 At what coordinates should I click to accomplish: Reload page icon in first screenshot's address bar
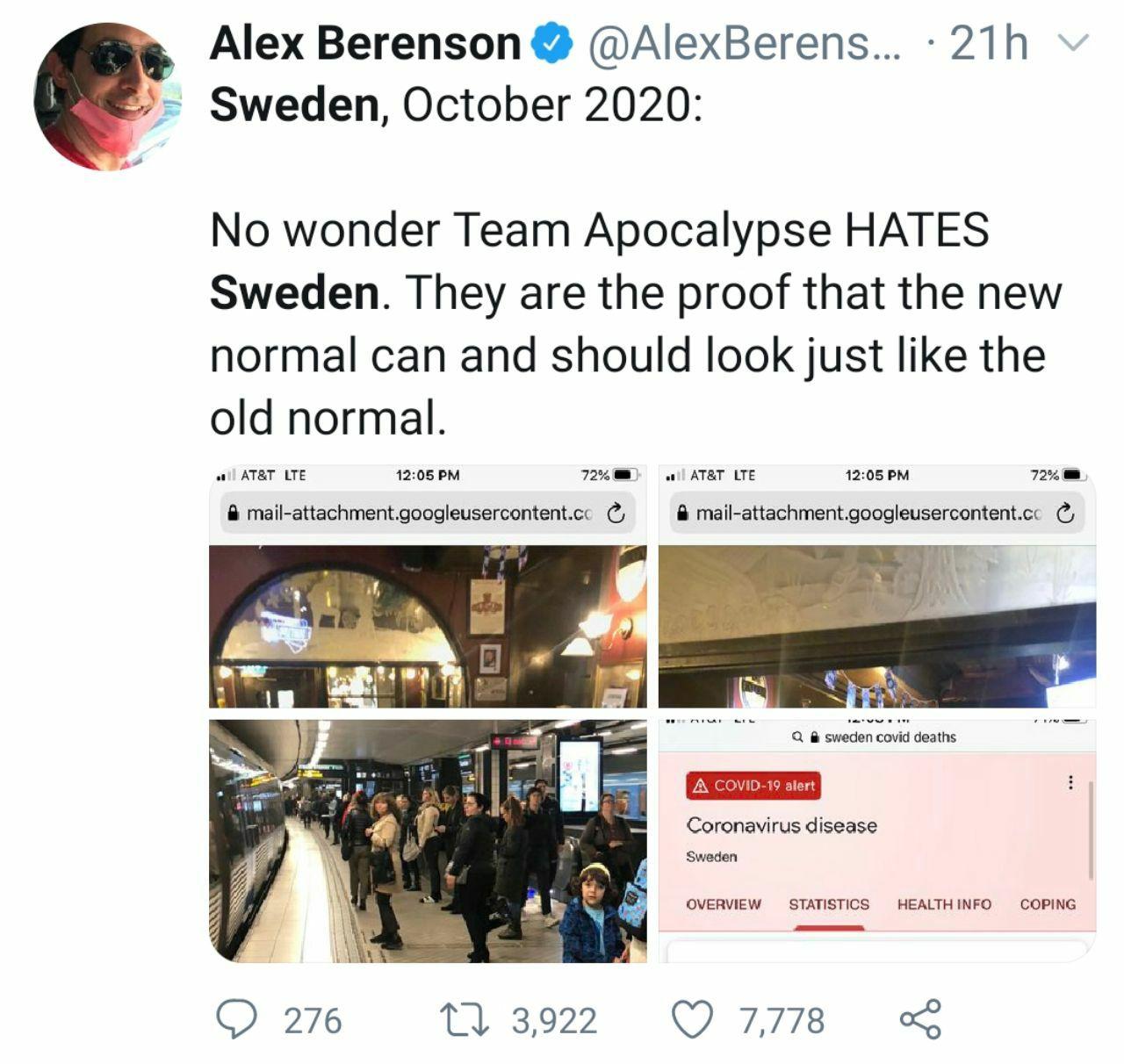pos(616,513)
